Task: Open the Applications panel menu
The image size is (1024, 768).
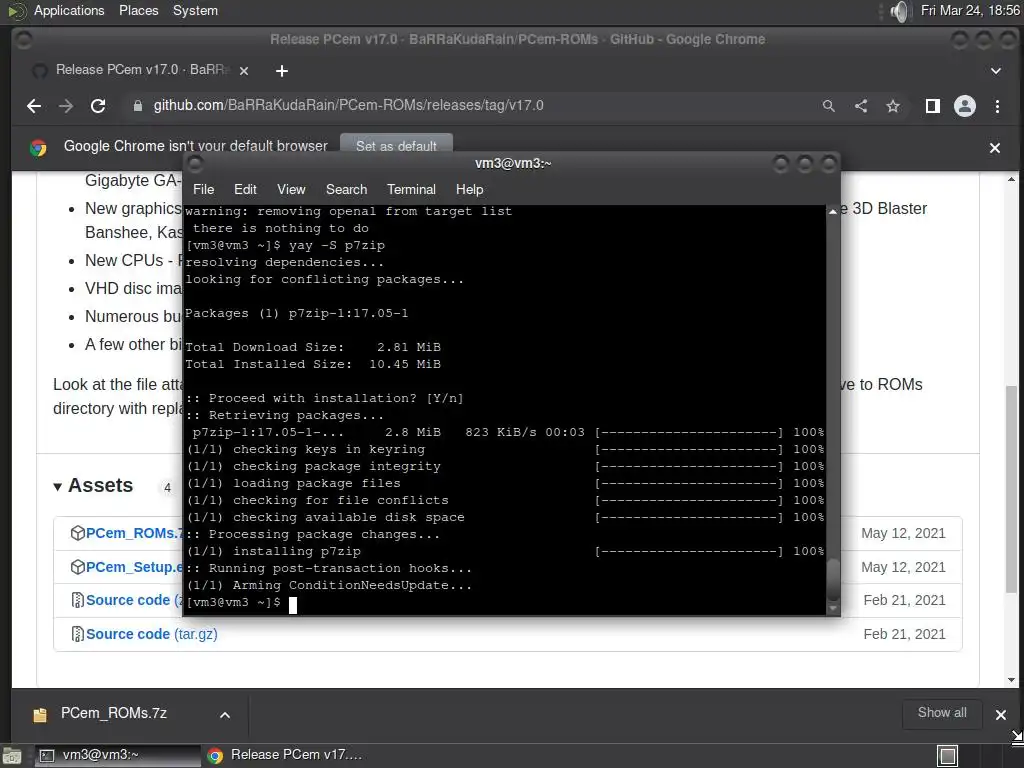Action: click(x=69, y=10)
